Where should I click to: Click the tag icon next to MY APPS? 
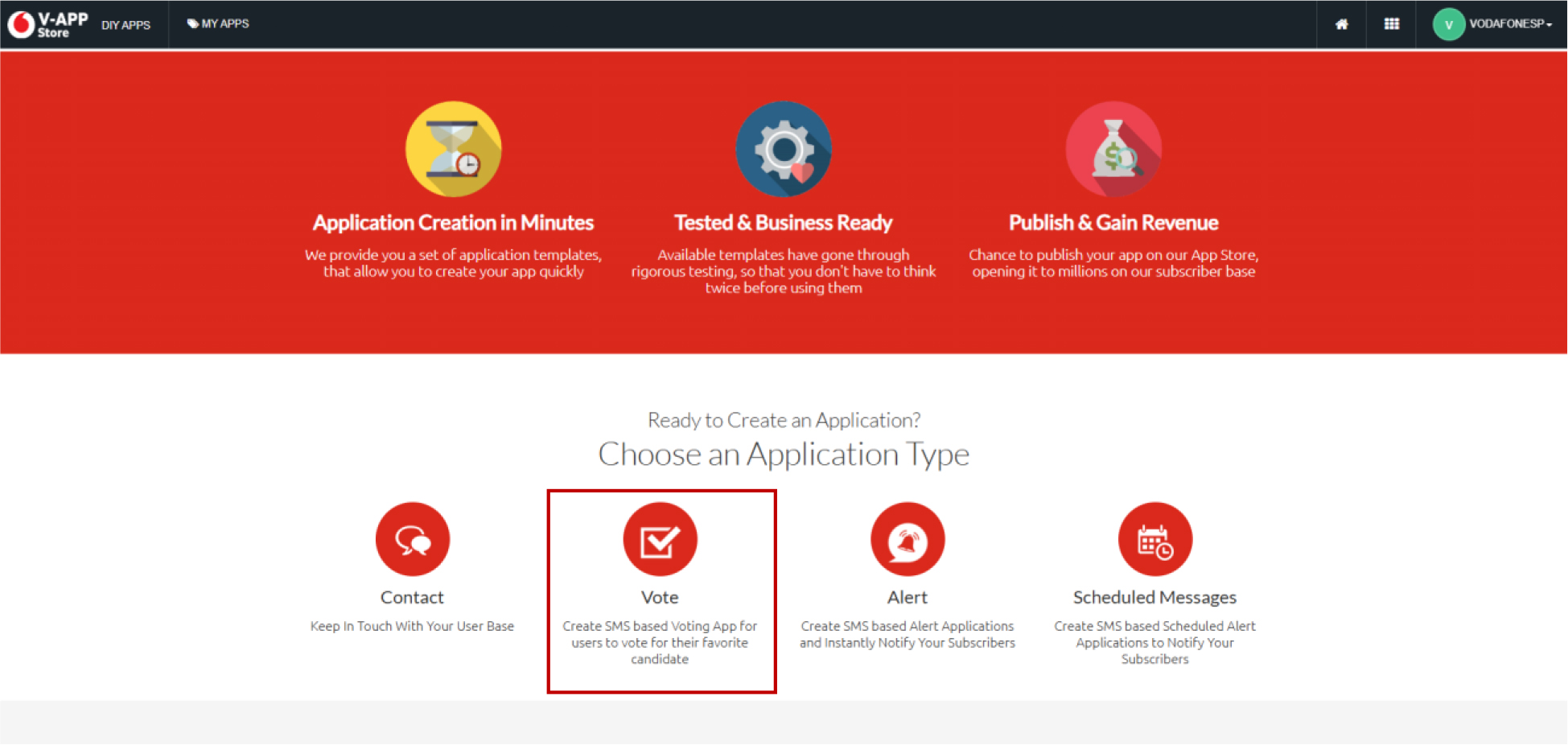pyautogui.click(x=191, y=23)
